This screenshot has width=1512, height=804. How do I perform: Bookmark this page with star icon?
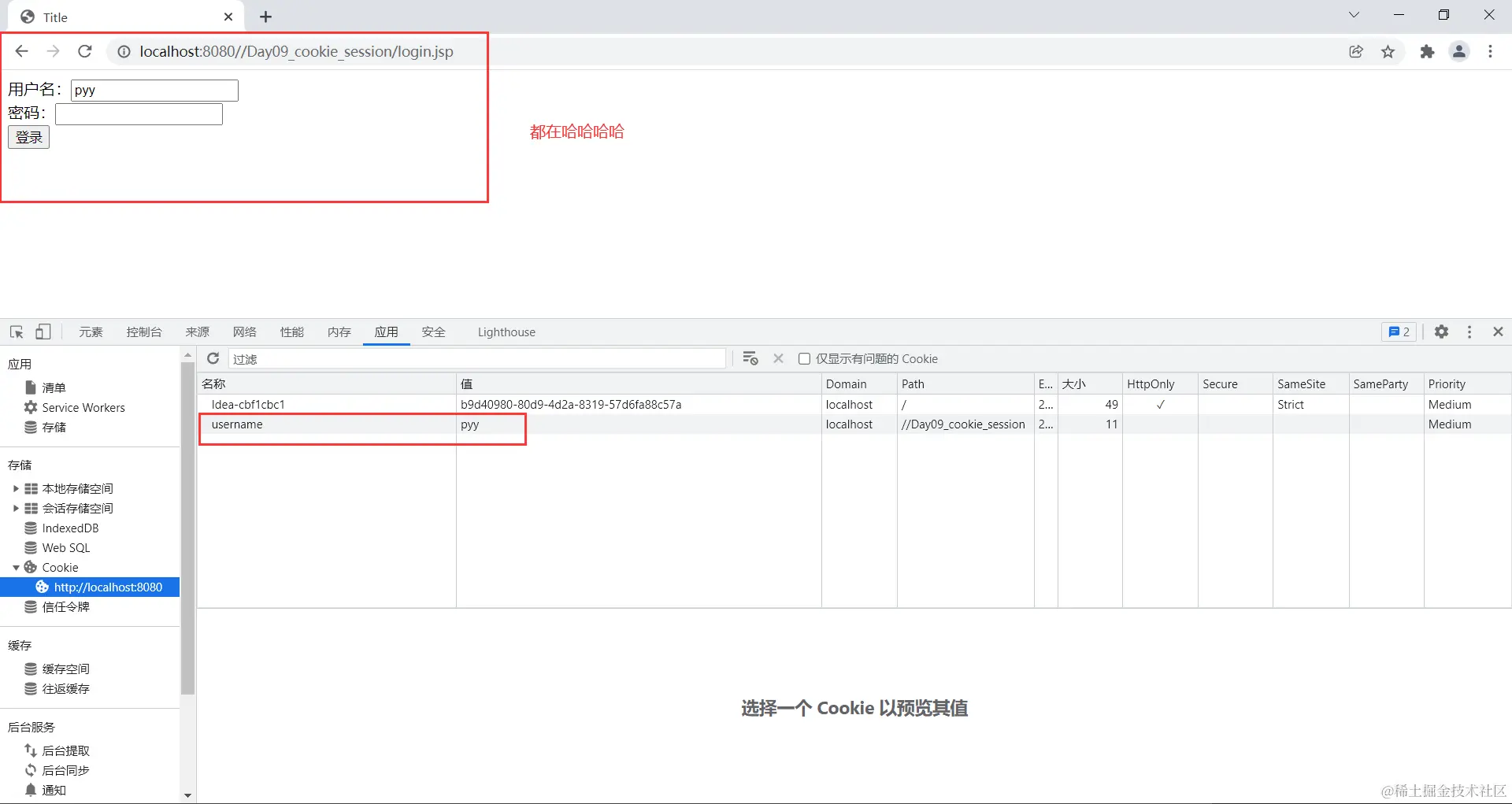point(1388,52)
